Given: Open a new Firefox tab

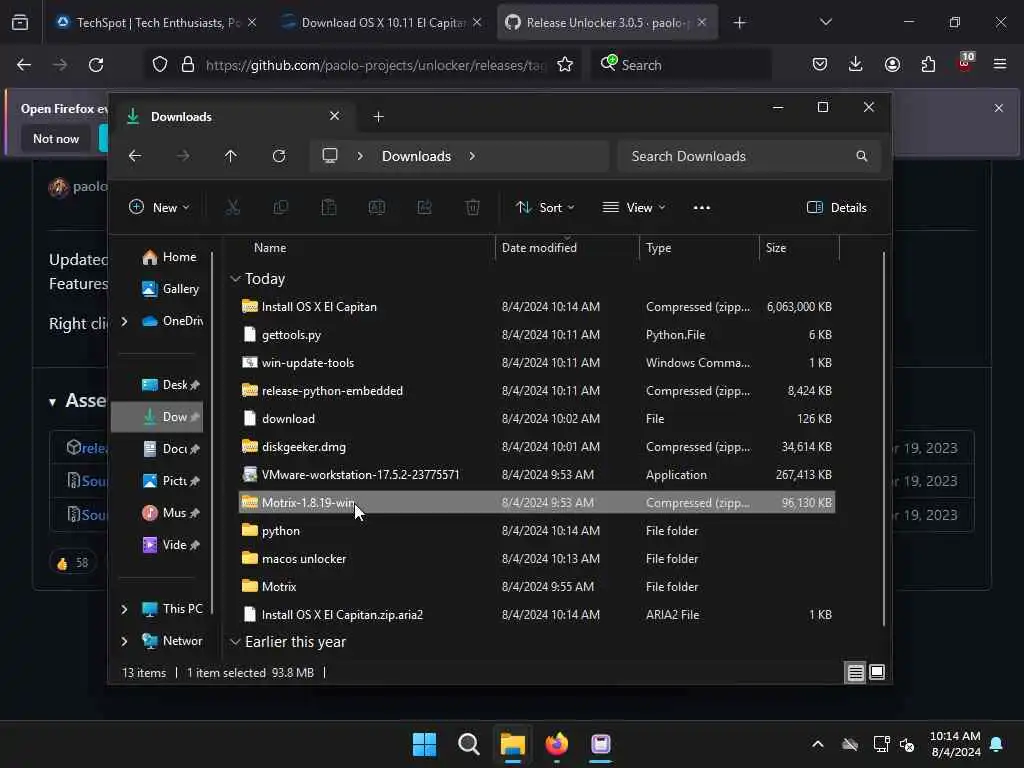Looking at the screenshot, I should click(x=739, y=23).
